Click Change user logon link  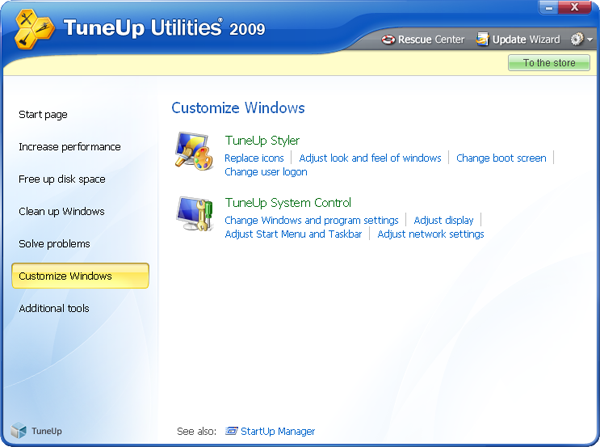pyautogui.click(x=266, y=172)
